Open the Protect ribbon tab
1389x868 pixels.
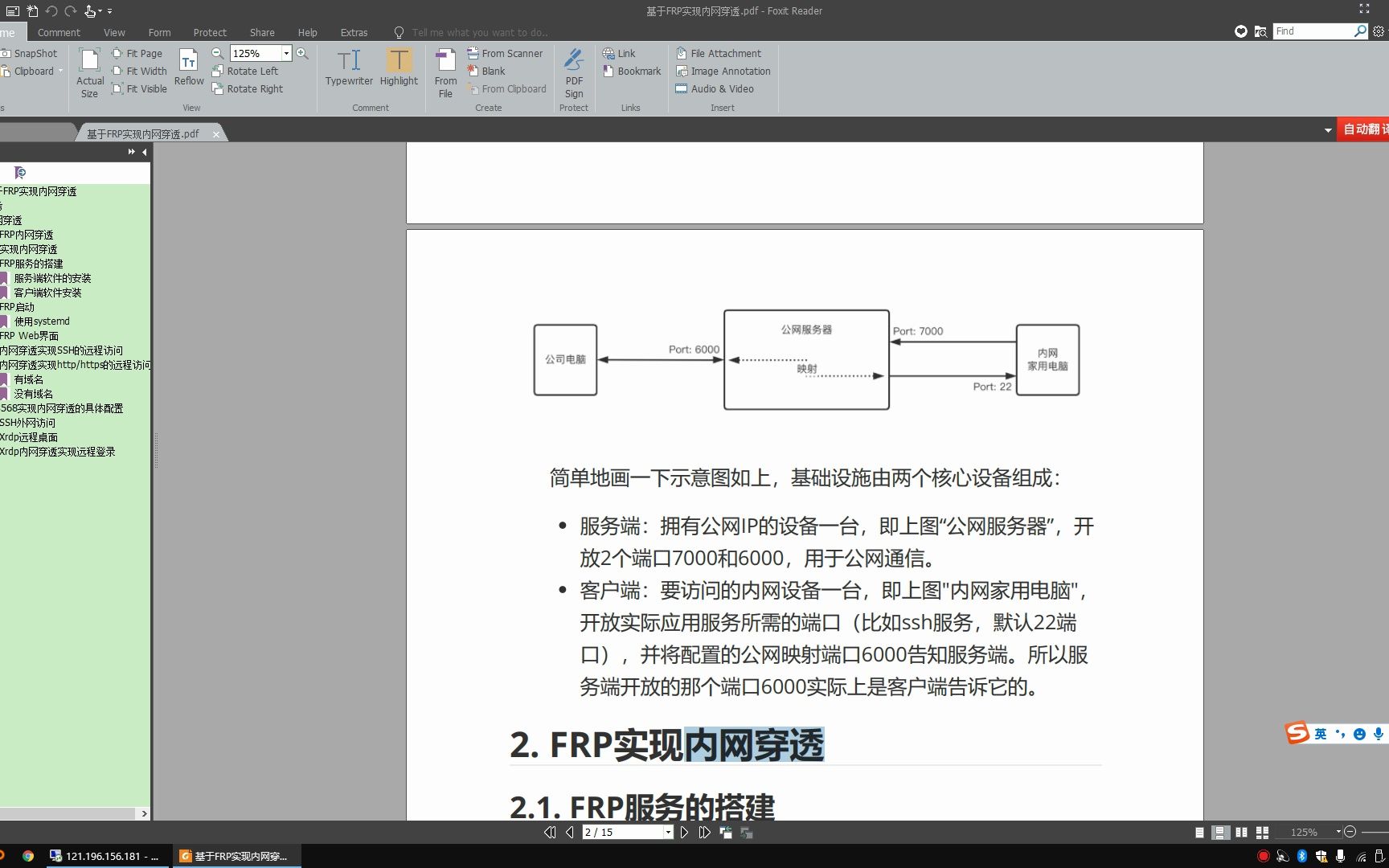210,32
